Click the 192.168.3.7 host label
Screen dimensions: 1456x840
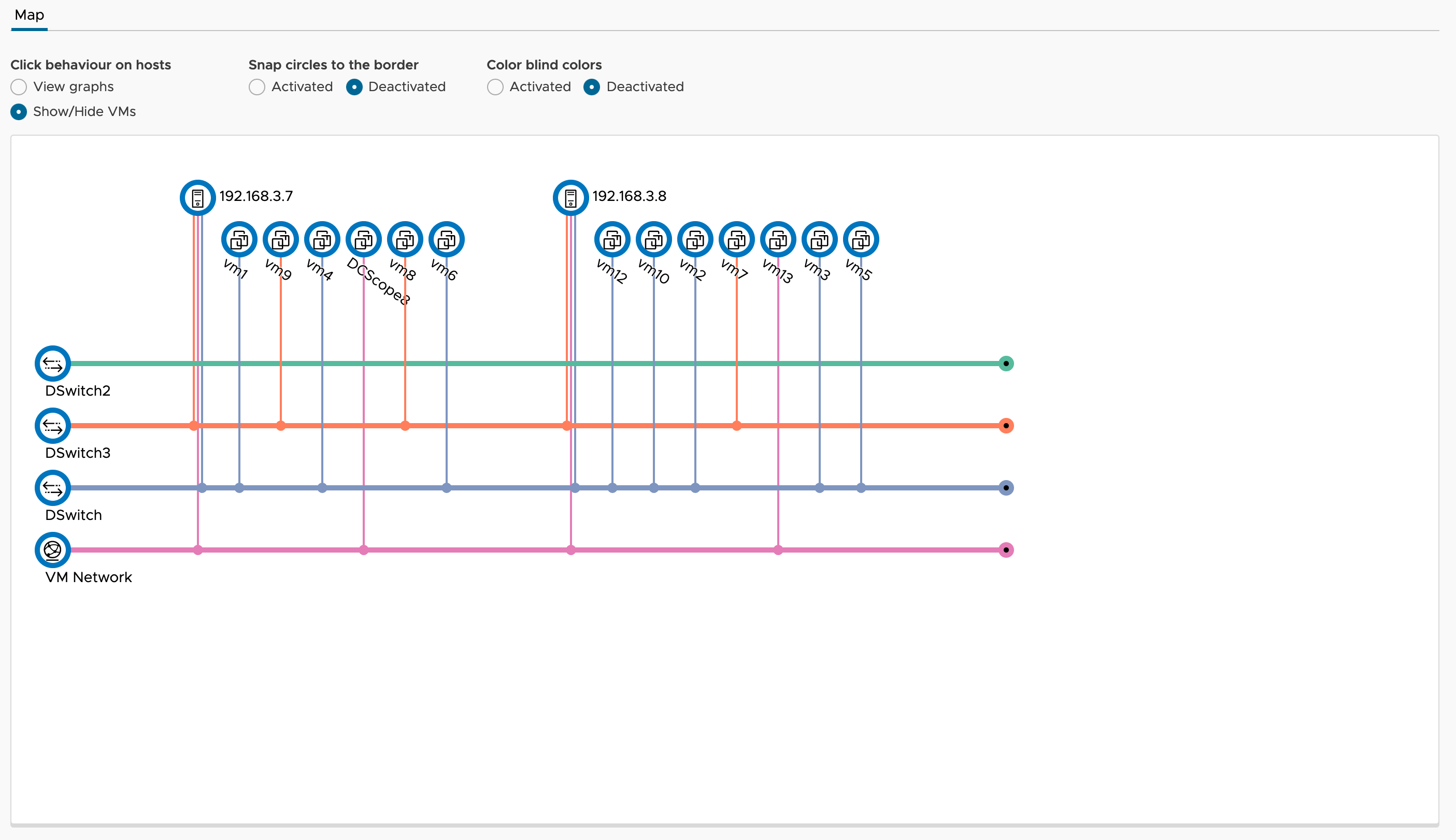point(256,196)
